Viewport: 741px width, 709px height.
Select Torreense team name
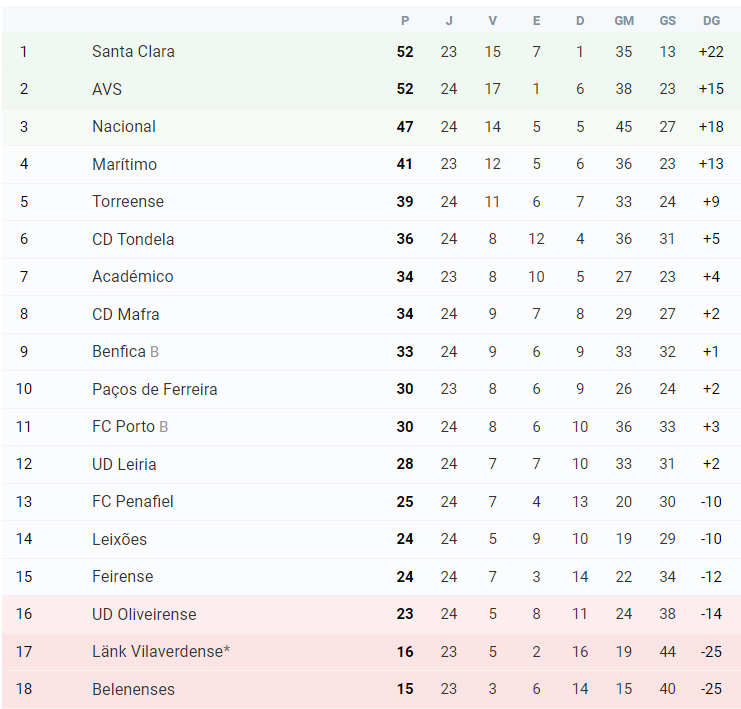(128, 201)
